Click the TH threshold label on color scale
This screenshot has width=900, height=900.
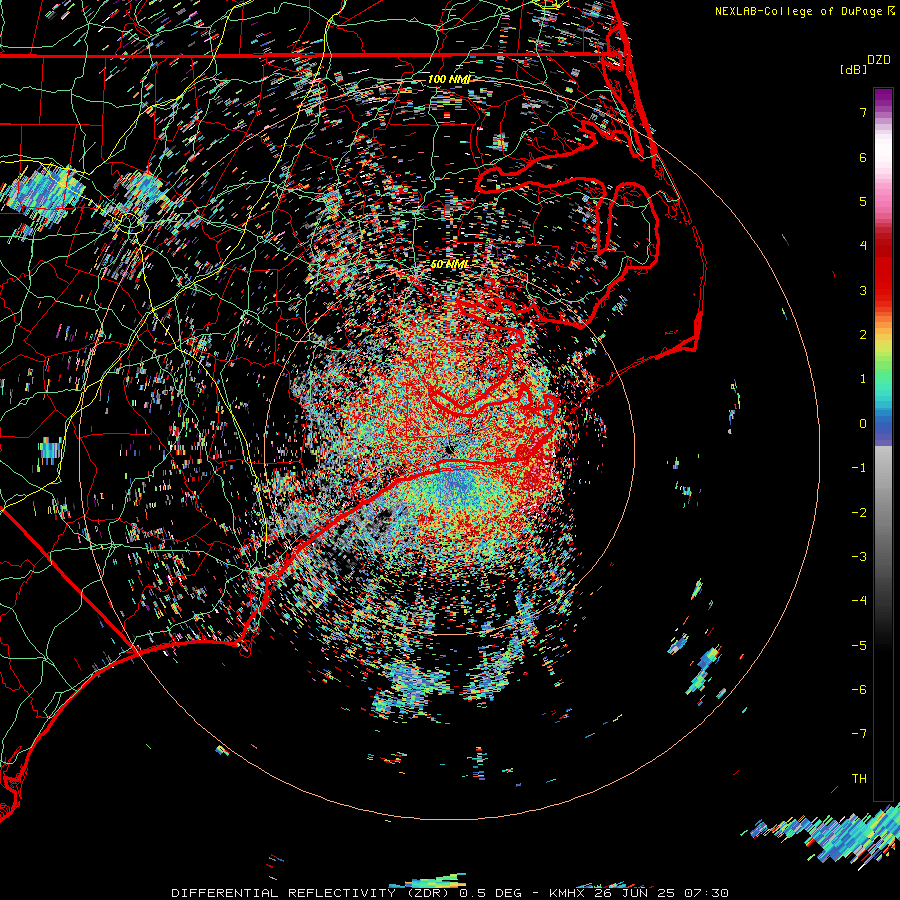pyautogui.click(x=859, y=779)
